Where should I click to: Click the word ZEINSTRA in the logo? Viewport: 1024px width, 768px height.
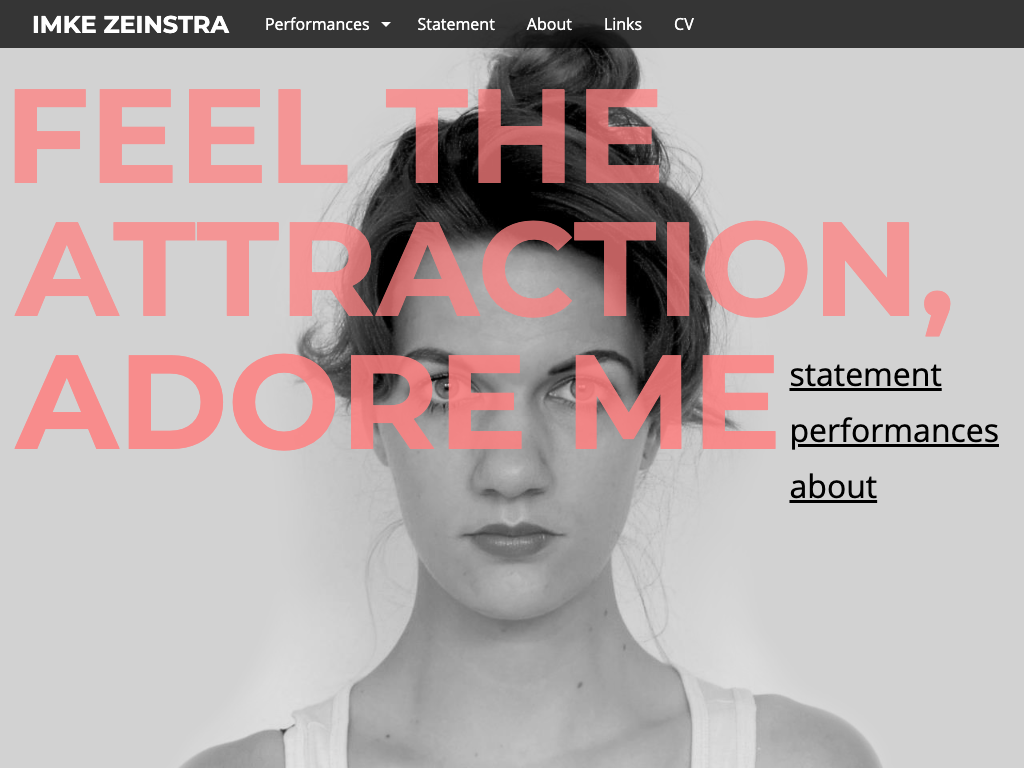167,24
